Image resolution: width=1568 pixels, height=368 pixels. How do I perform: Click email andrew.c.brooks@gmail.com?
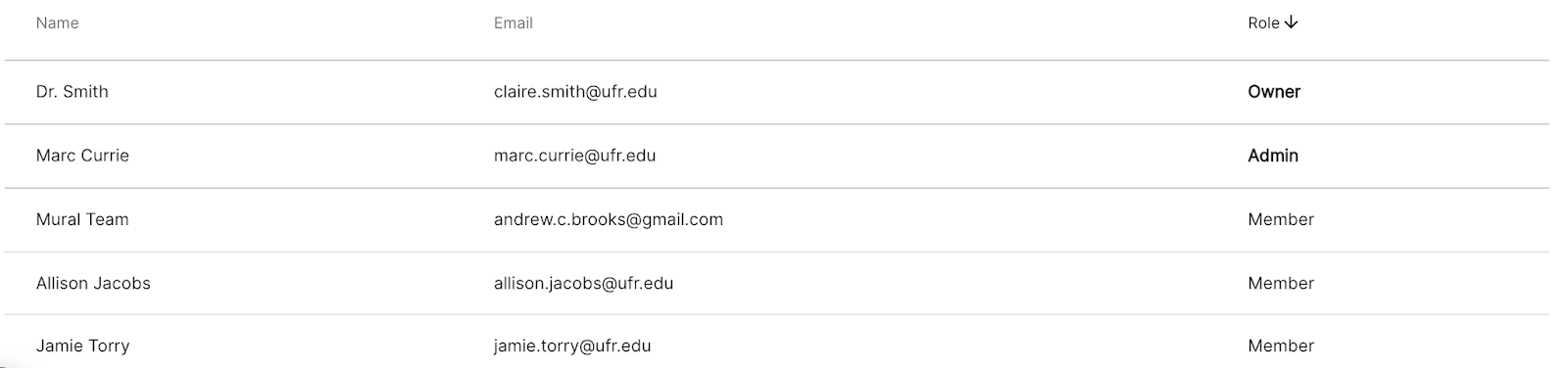point(609,219)
